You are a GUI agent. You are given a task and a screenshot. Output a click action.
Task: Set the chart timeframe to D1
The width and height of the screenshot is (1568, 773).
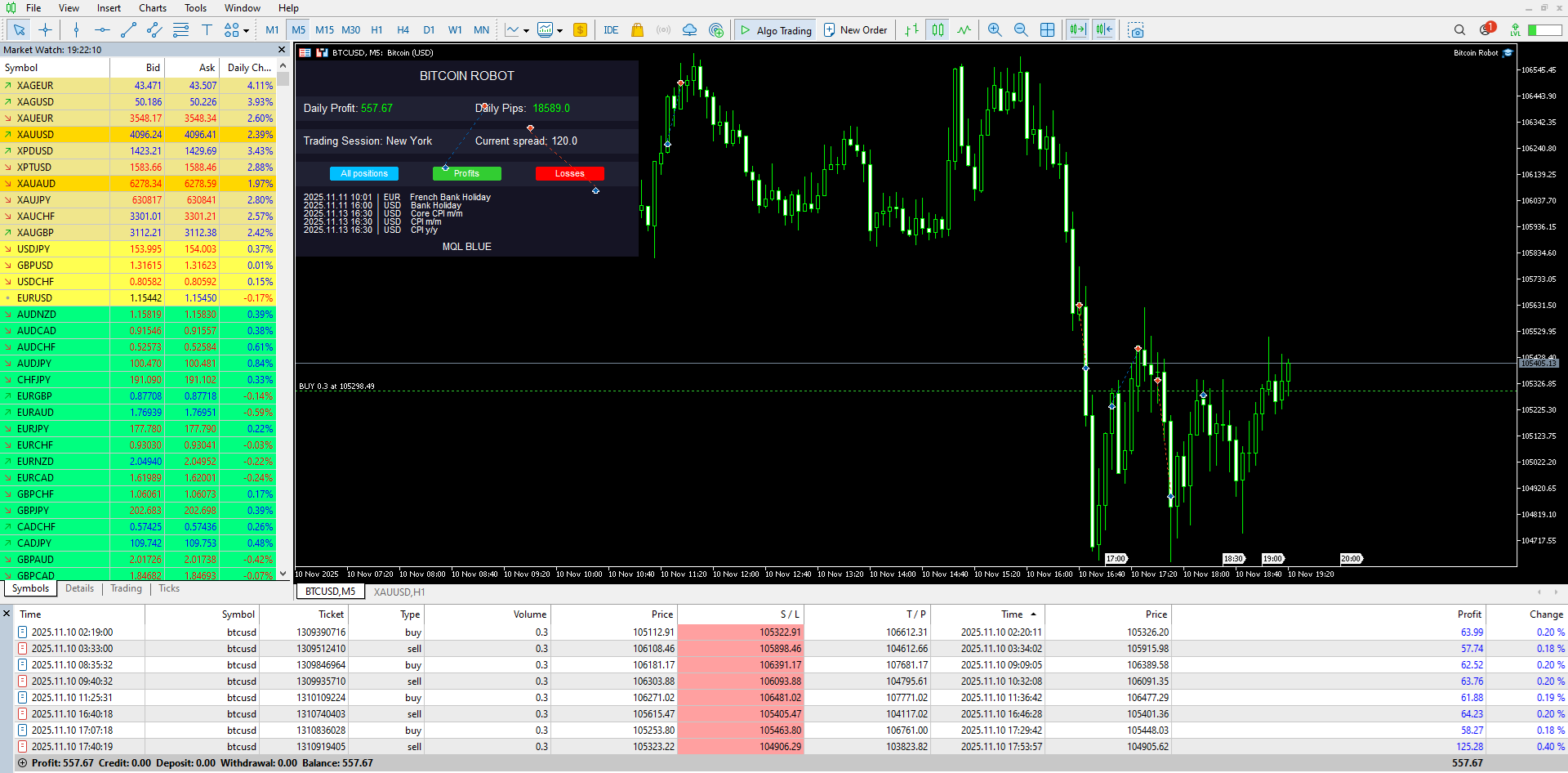[x=429, y=30]
